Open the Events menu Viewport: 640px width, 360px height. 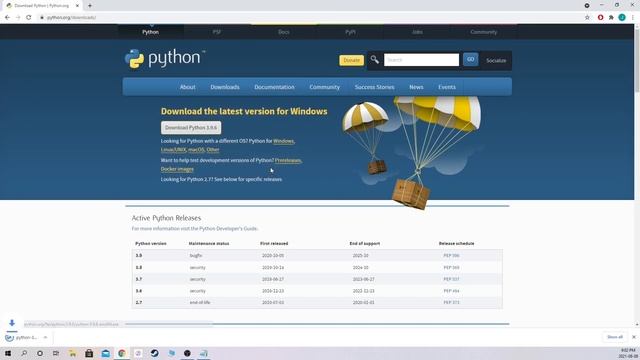coord(447,87)
